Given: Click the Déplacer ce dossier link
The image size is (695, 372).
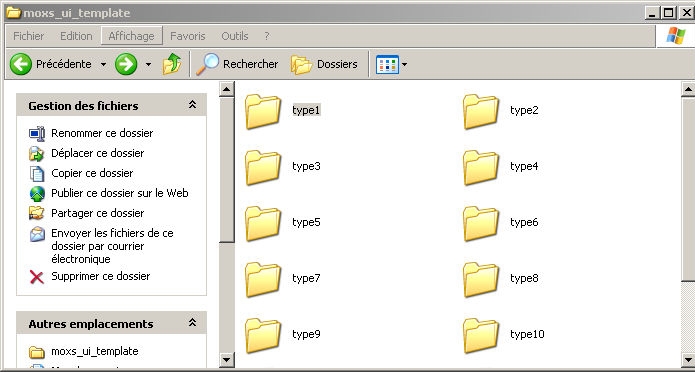Looking at the screenshot, I should [x=98, y=153].
